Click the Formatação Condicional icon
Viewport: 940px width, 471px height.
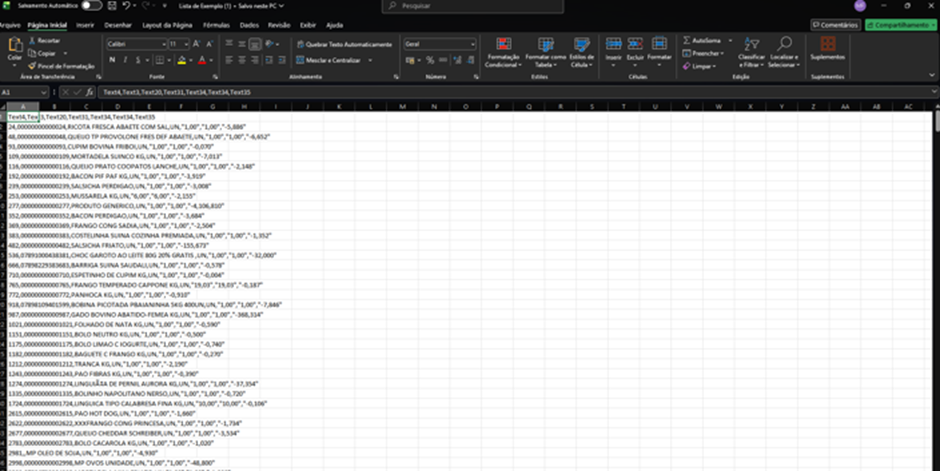pos(503,44)
